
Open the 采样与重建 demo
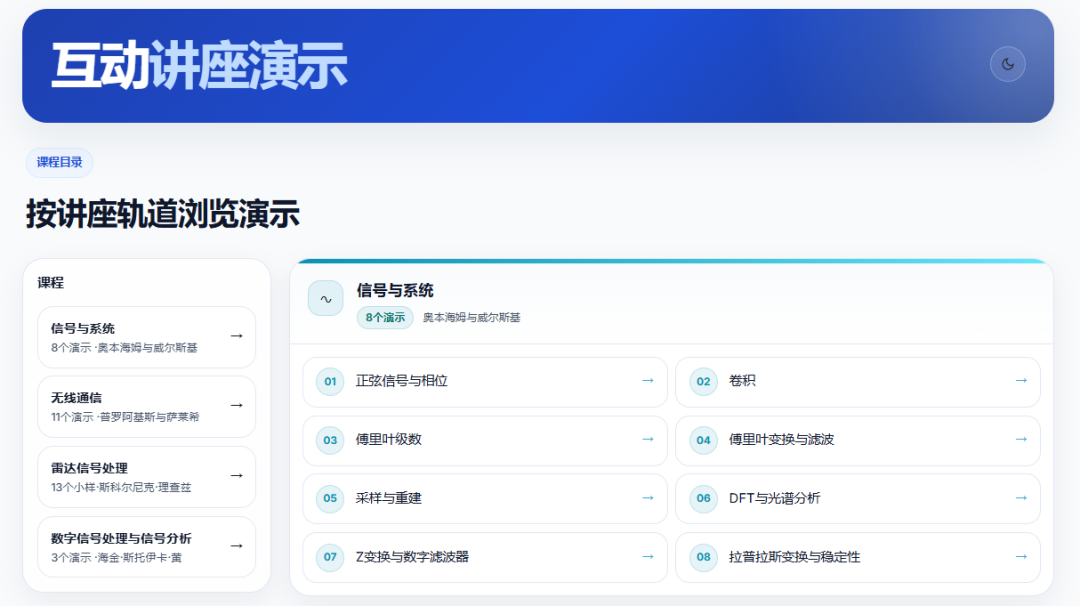485,499
